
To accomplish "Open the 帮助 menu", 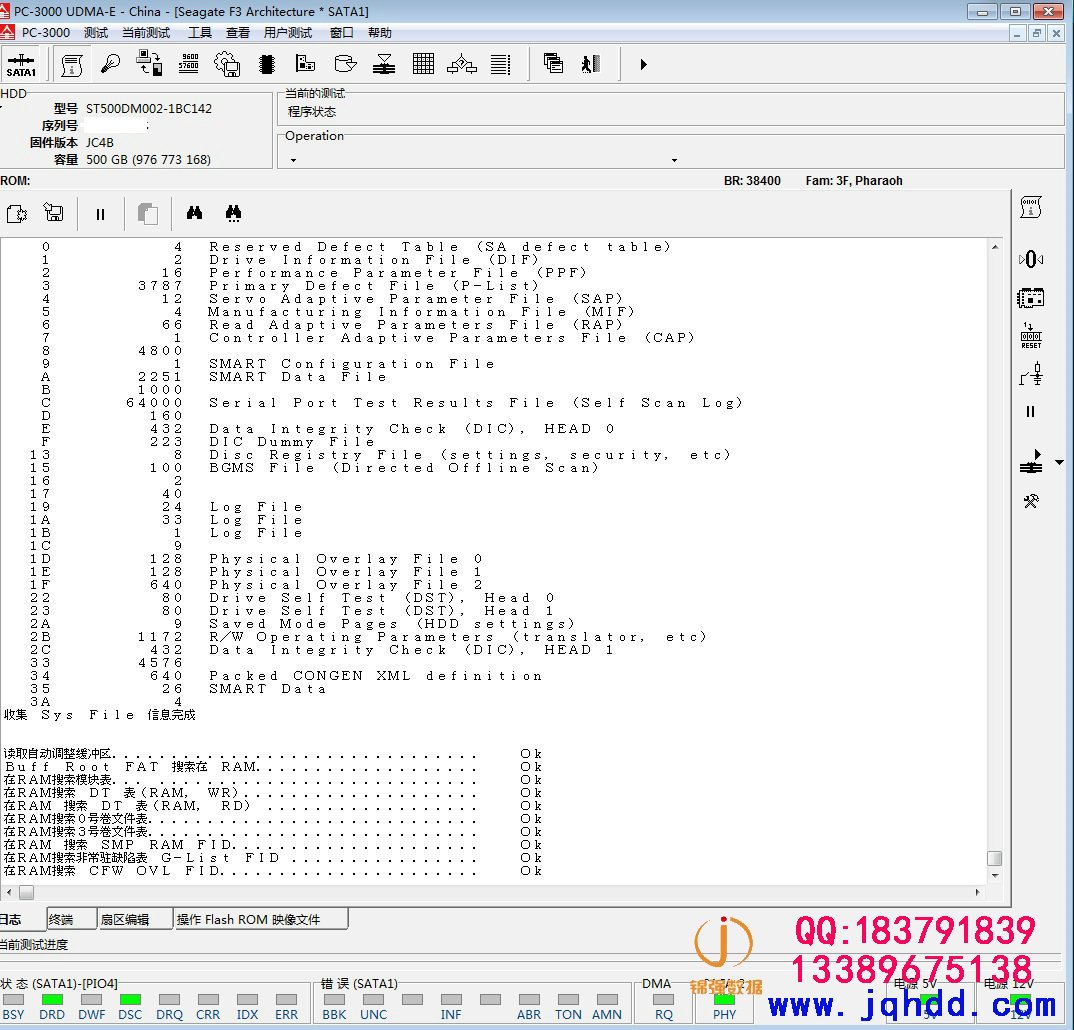I will pyautogui.click(x=379, y=33).
